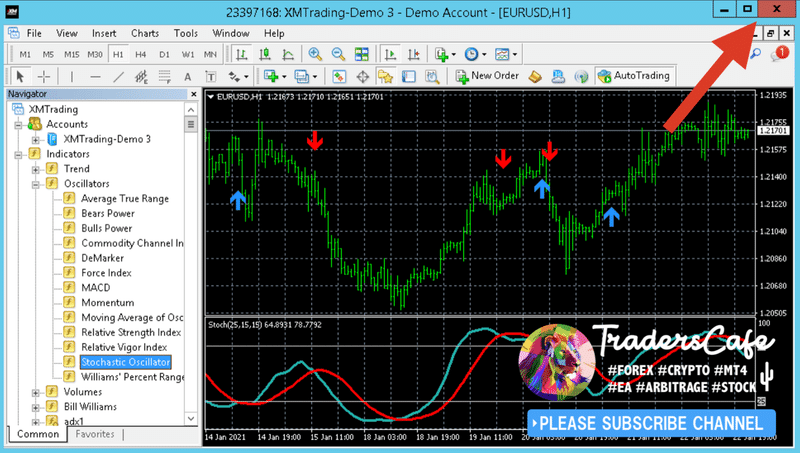Zoom out on the chart
The width and height of the screenshot is (800, 453).
click(338, 54)
